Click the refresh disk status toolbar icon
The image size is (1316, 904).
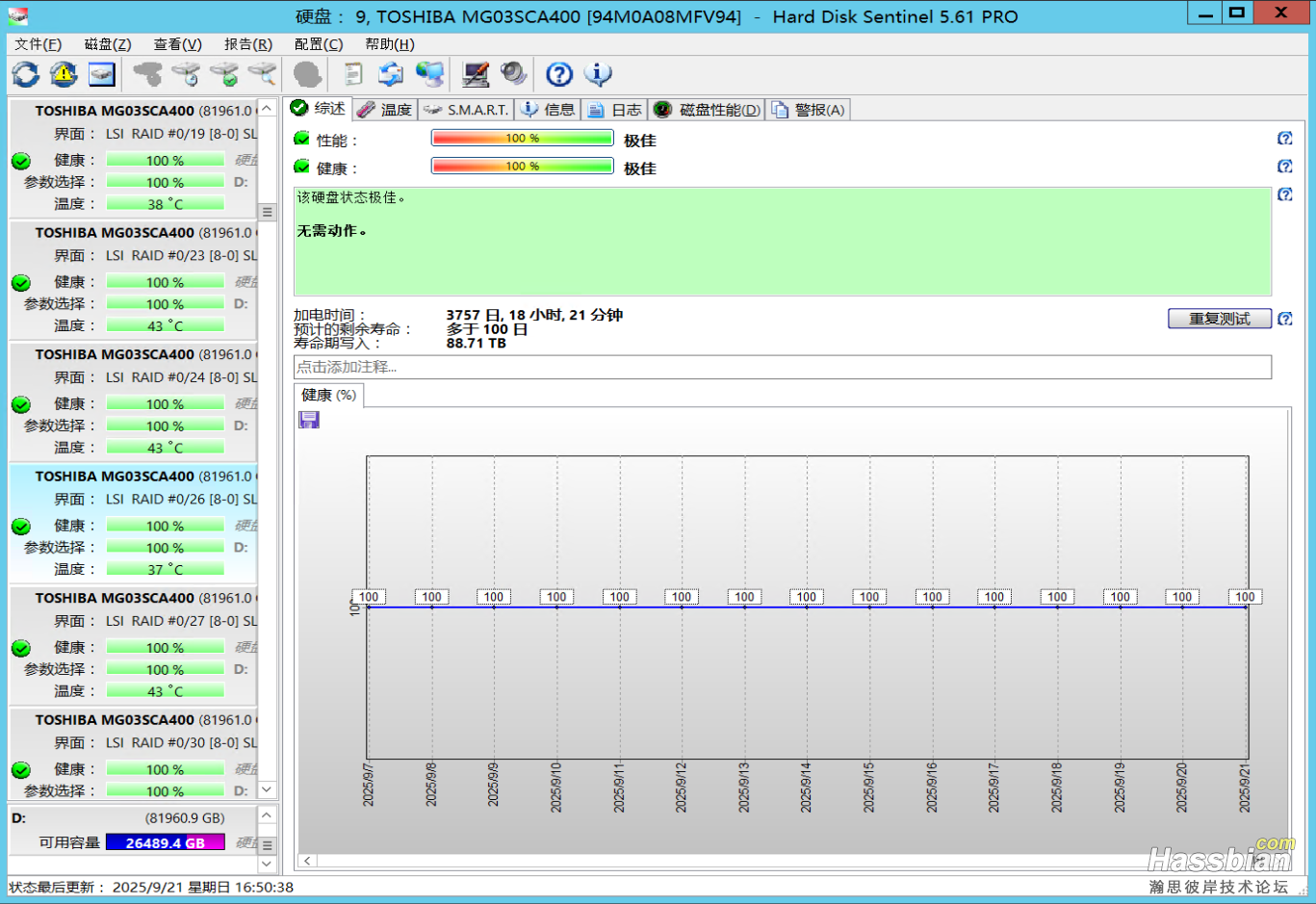[x=26, y=74]
